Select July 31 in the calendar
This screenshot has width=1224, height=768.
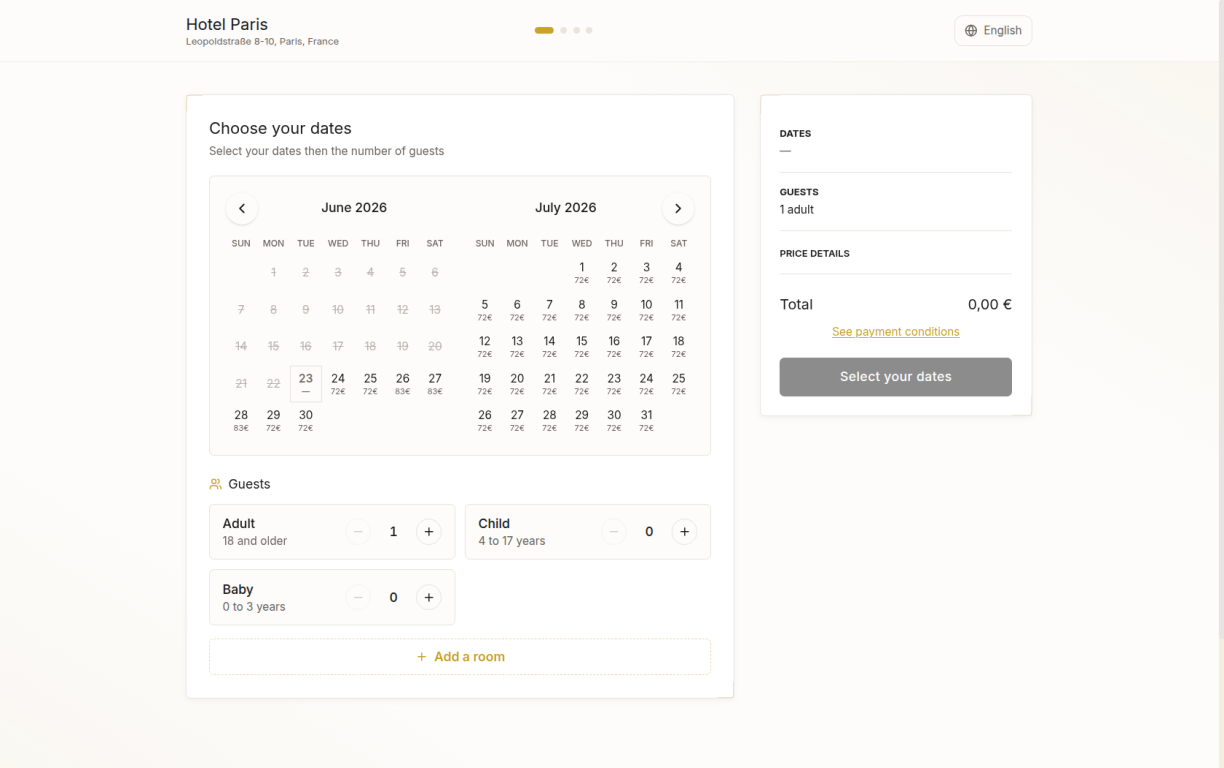point(646,421)
